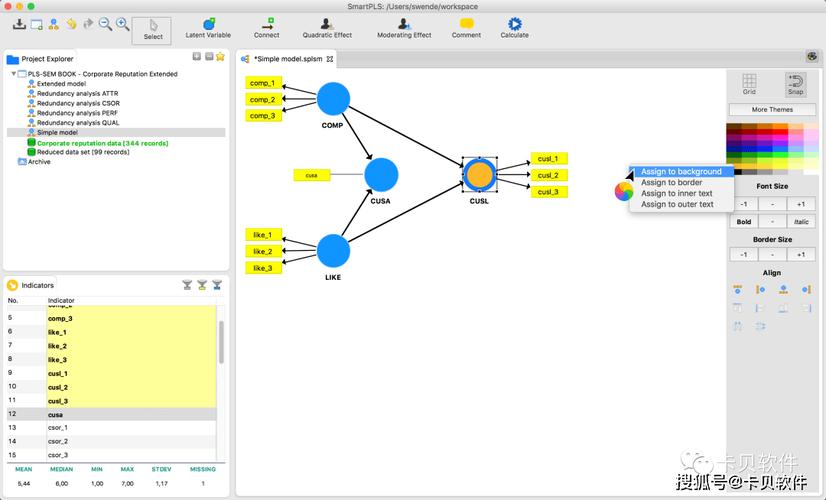
Task: Choose Assign to border menu entry
Action: click(671, 183)
